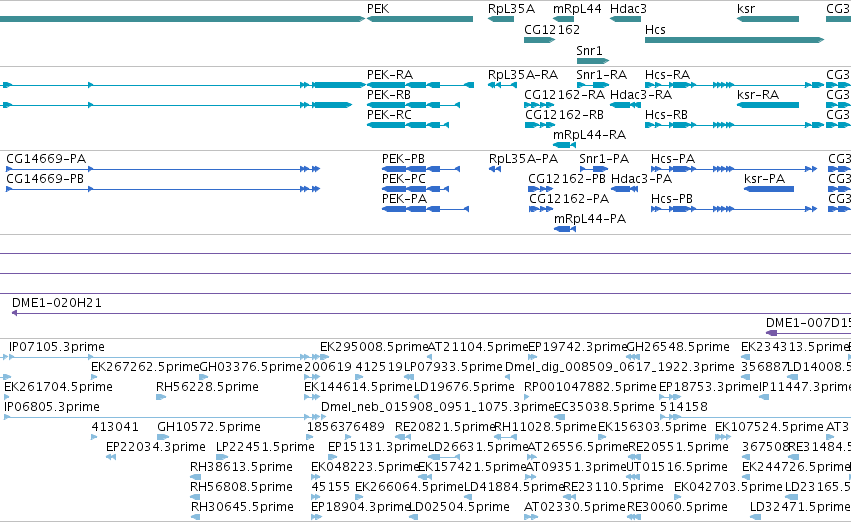The image size is (851, 522).
Task: Select the RP001047882.5prime EST label
Action: pos(590,387)
